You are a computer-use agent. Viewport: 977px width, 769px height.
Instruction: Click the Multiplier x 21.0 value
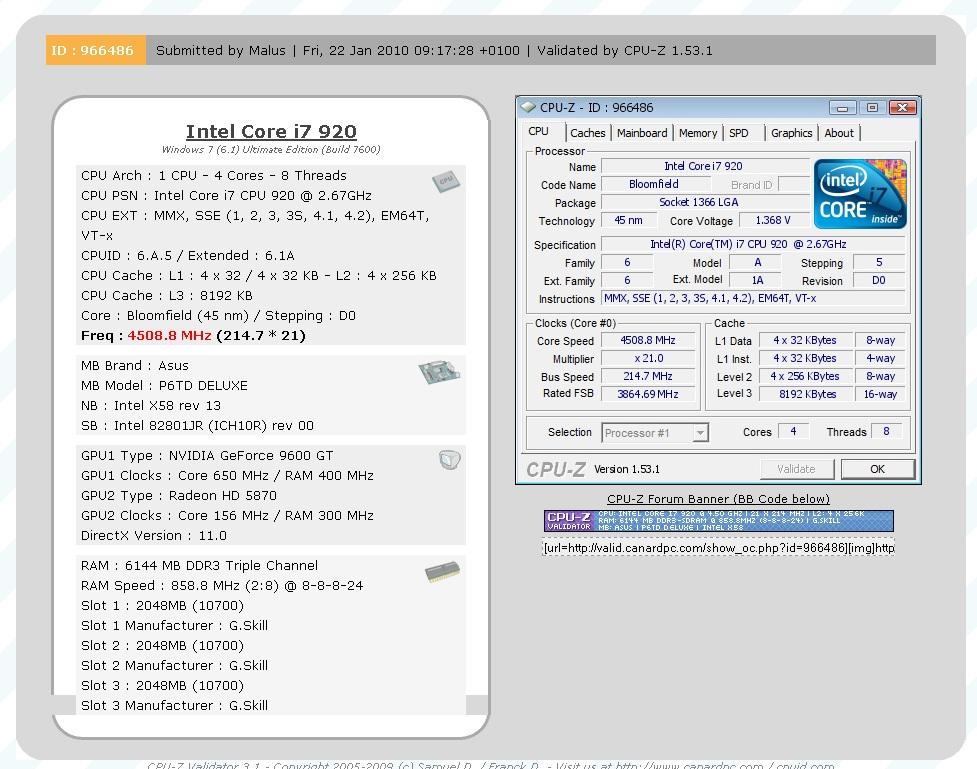pyautogui.click(x=648, y=358)
